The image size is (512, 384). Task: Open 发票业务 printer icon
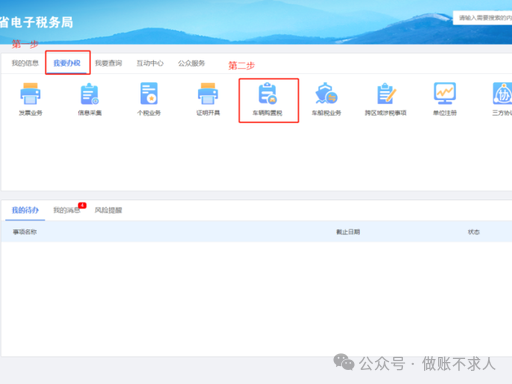tap(30, 94)
